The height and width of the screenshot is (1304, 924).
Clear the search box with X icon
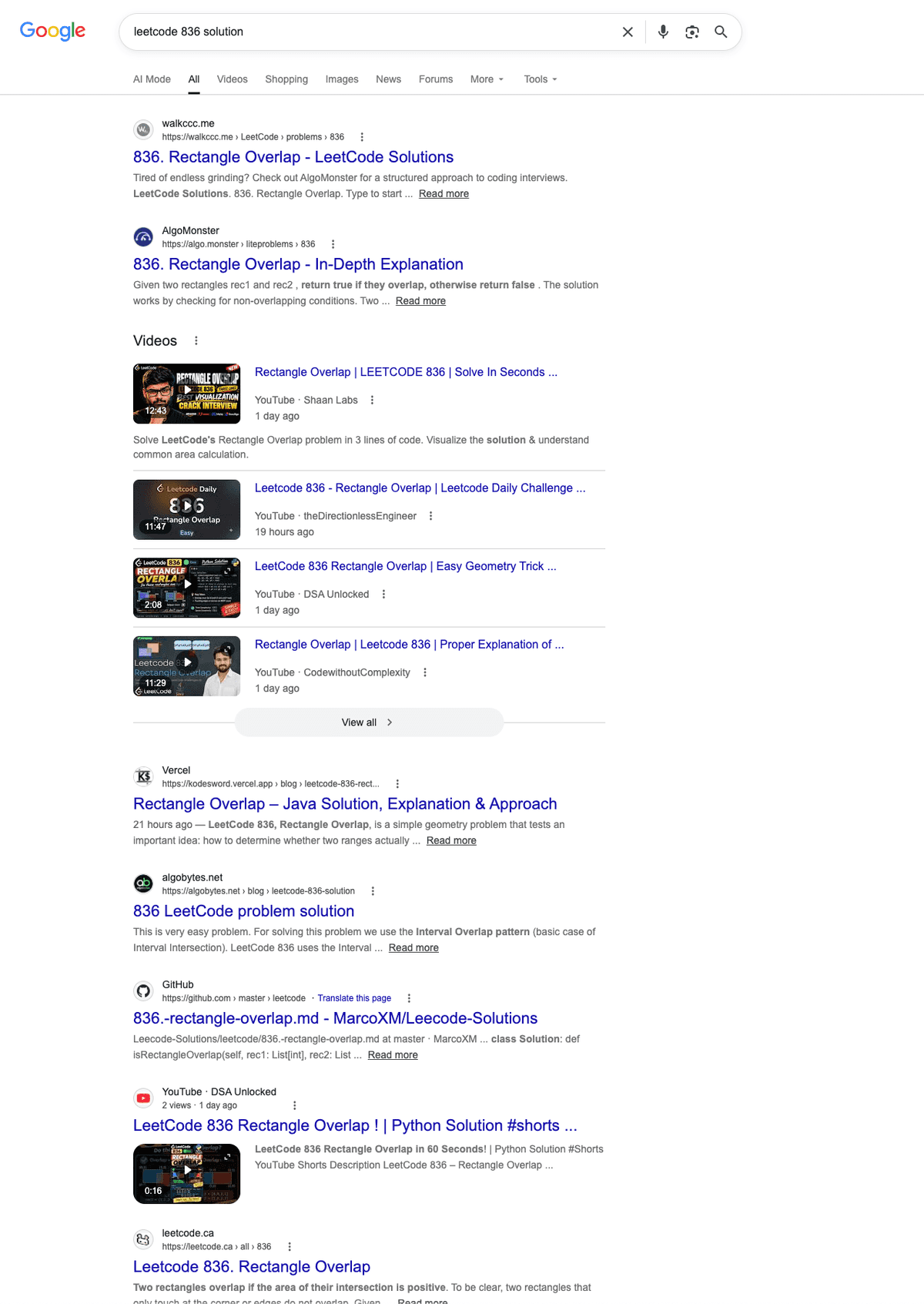pos(628,32)
